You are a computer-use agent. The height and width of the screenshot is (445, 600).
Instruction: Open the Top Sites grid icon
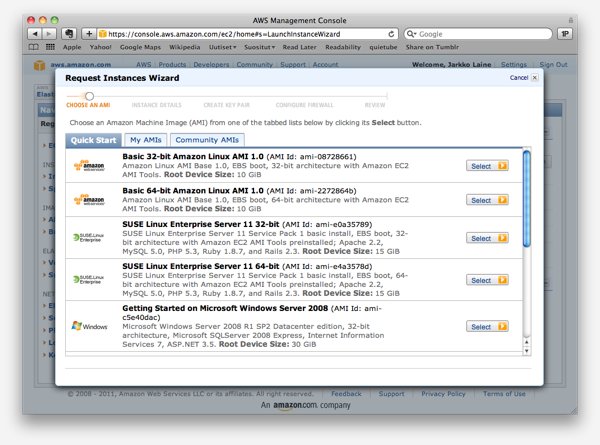(49, 46)
